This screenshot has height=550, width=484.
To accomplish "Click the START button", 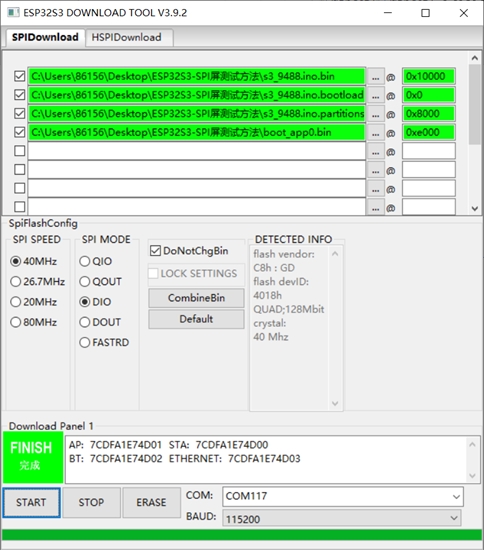I will click(x=31, y=502).
